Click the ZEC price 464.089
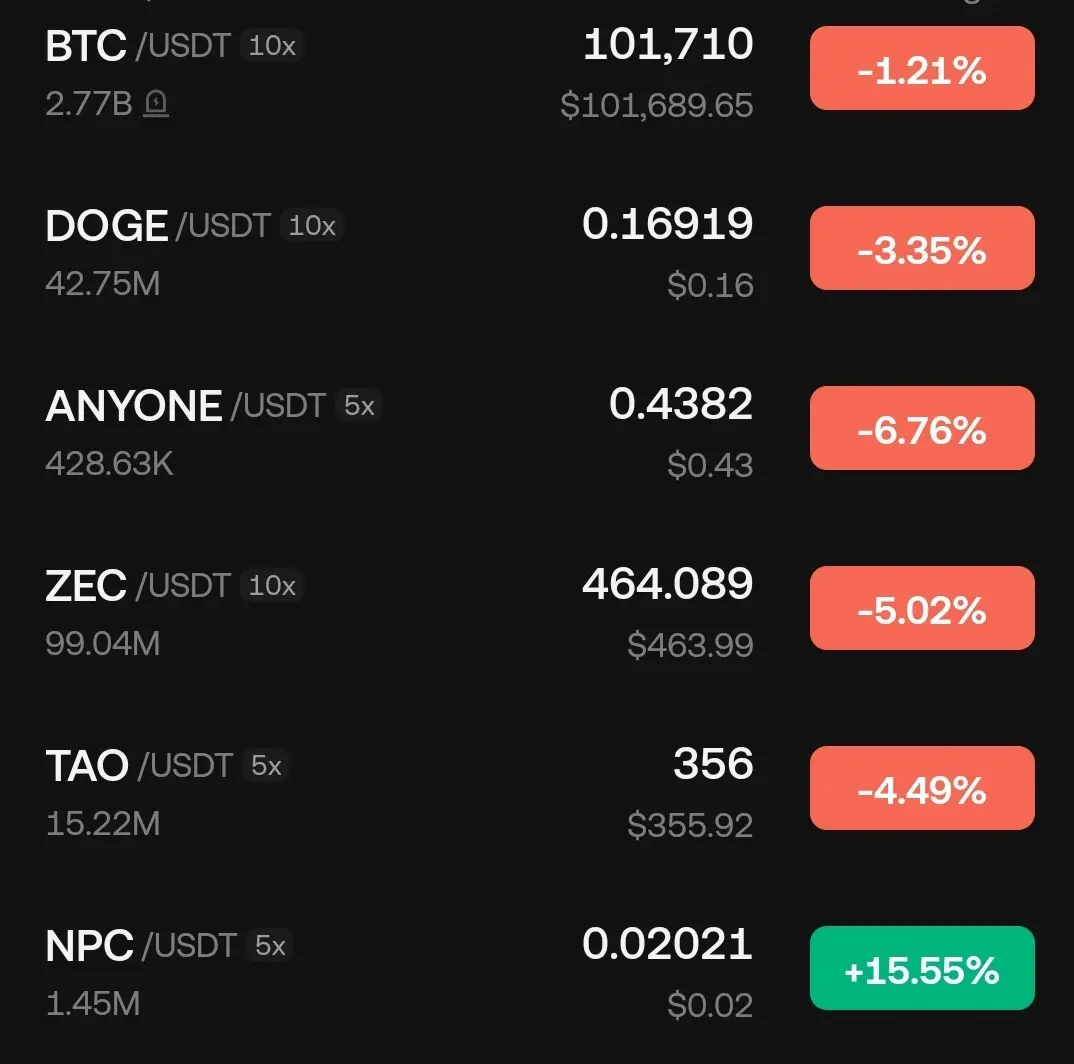The width and height of the screenshot is (1074, 1064). pyautogui.click(x=667, y=584)
